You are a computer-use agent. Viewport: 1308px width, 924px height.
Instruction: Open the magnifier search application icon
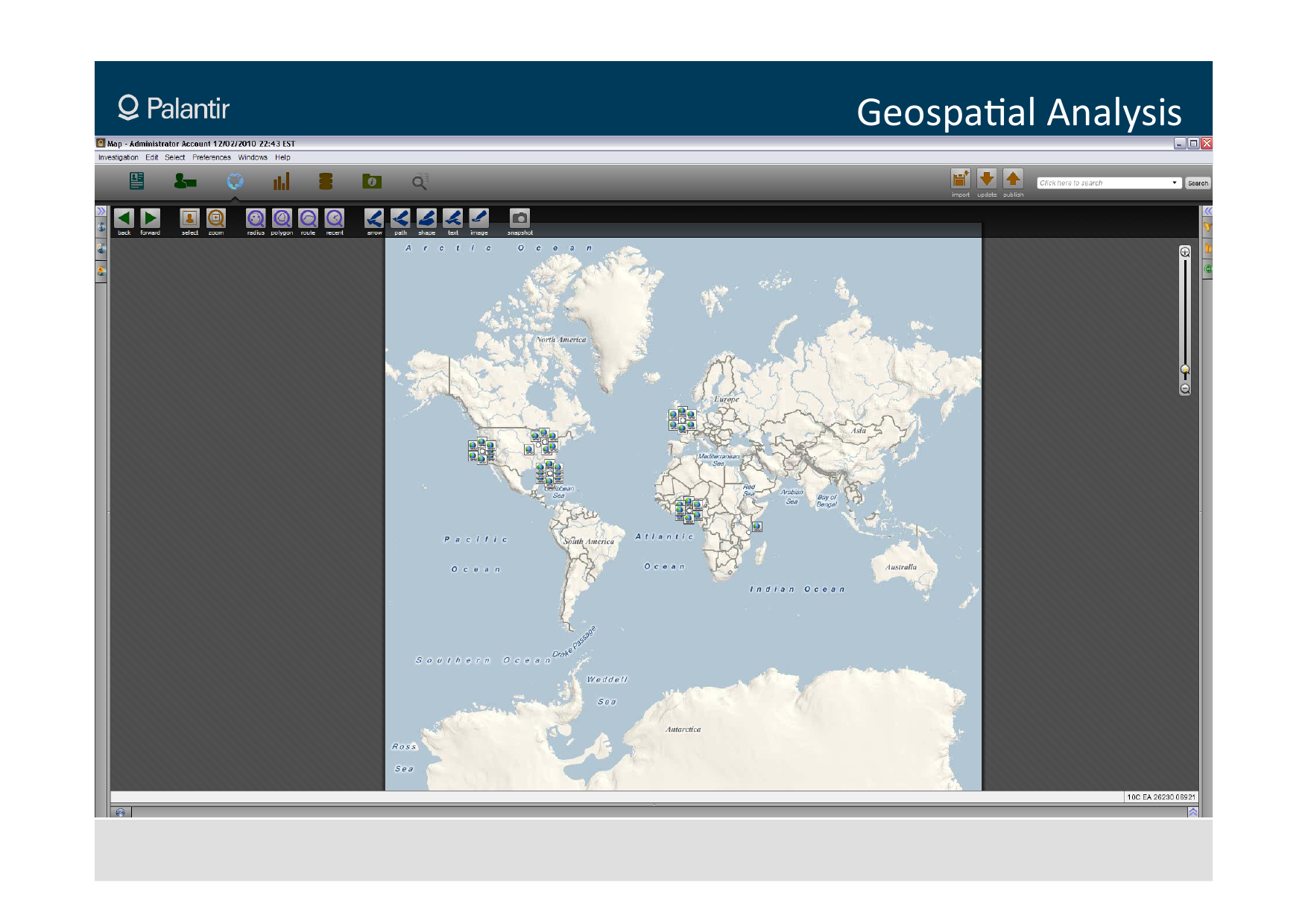coord(420,182)
